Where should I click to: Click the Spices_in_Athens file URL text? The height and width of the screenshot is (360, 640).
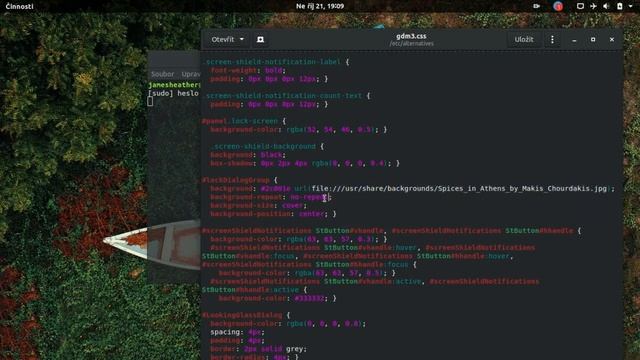click(x=459, y=189)
